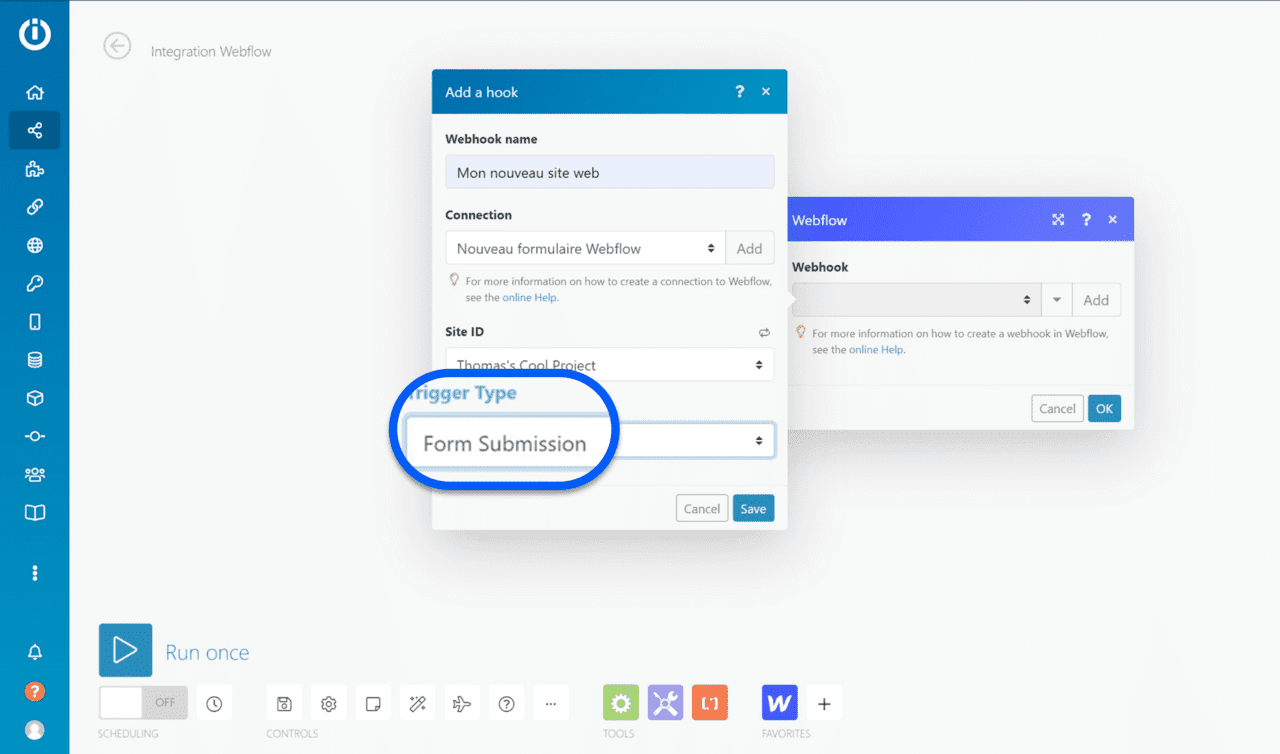Open more options dots in sidebar
1280x754 pixels.
tap(35, 573)
